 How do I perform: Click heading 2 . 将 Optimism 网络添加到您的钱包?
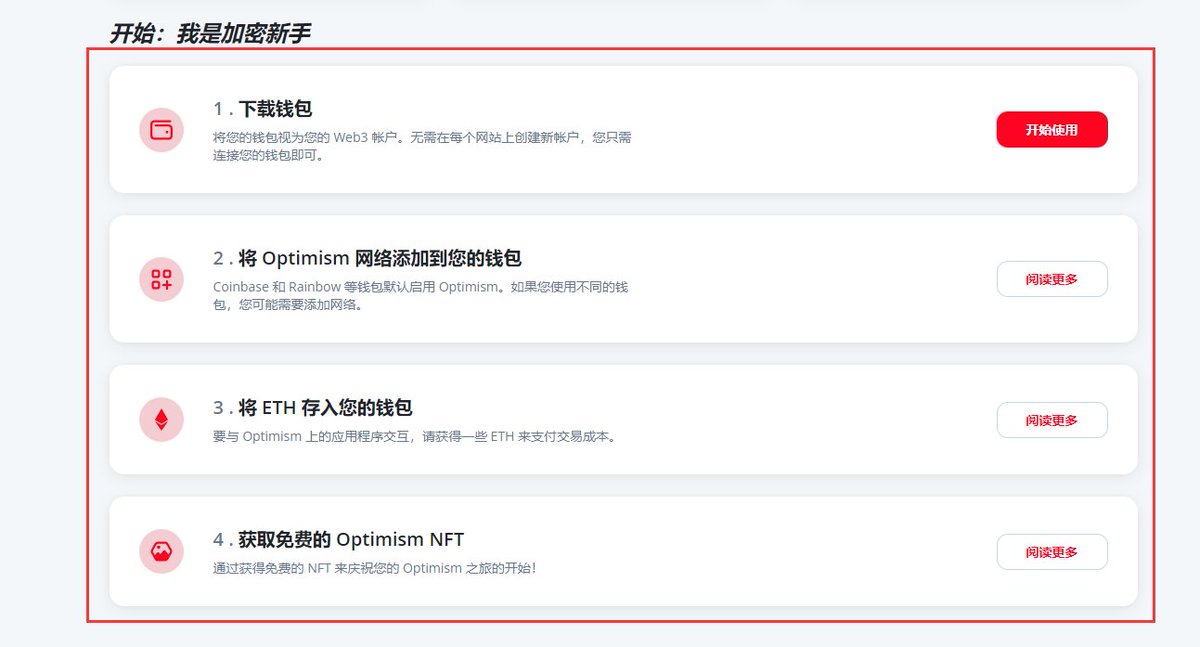[367, 258]
